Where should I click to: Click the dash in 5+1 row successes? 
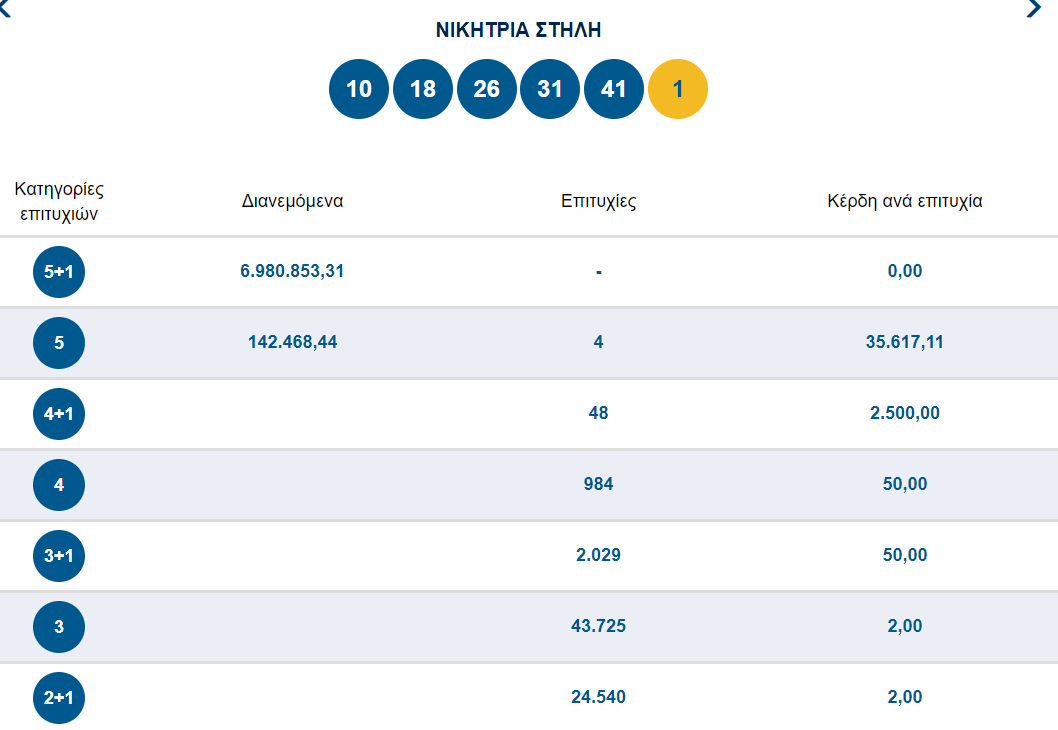tap(598, 272)
